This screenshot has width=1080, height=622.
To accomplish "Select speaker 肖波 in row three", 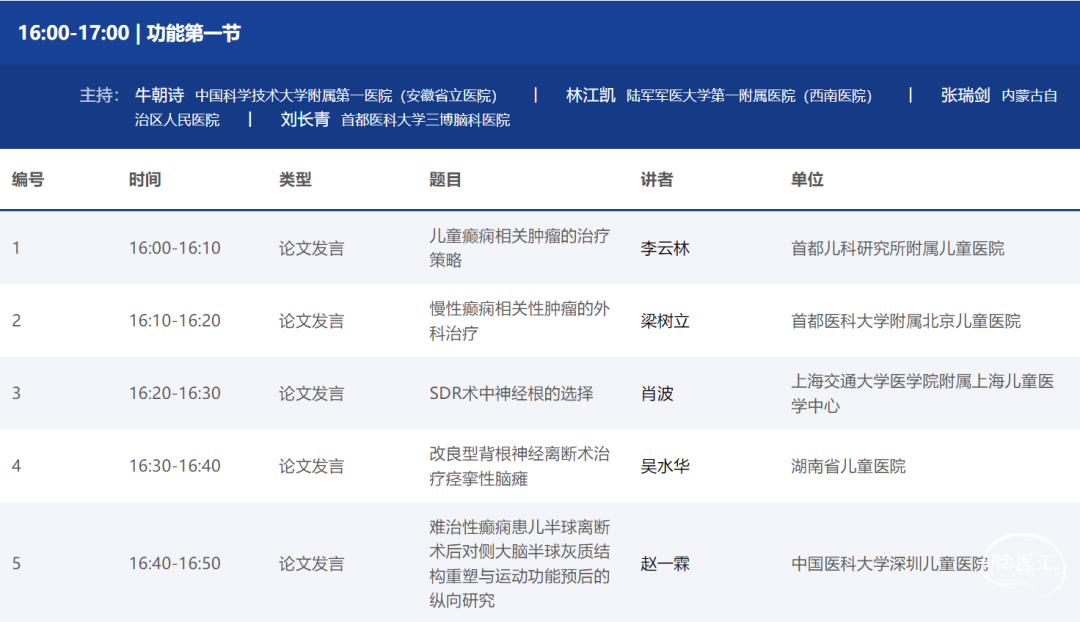I will click(x=657, y=394).
